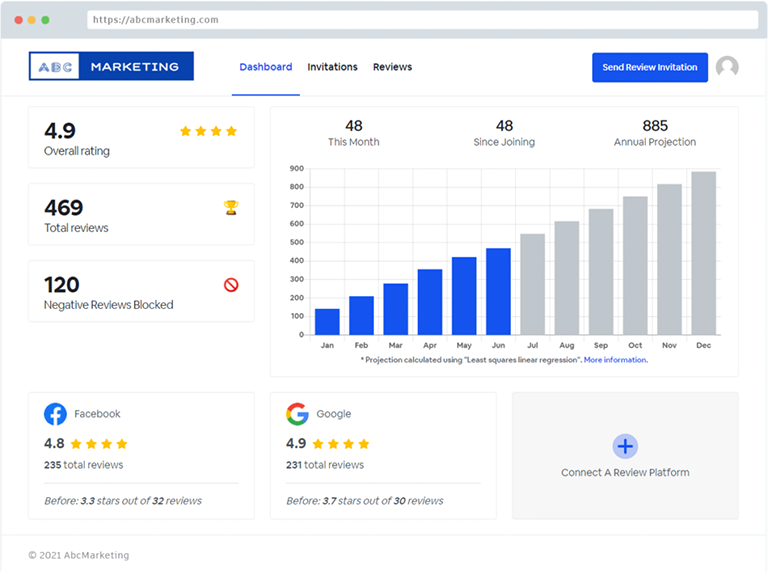Viewport: 768px width, 575px height.
Task: Click the ABC Marketing logo
Action: point(111,67)
